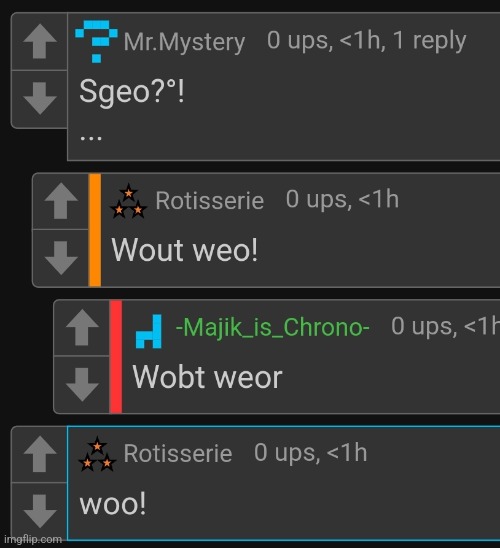Viewport: 500px width, 548px height.
Task: Open Rotisserie's profile from "woo!" comment
Action: tap(178, 454)
